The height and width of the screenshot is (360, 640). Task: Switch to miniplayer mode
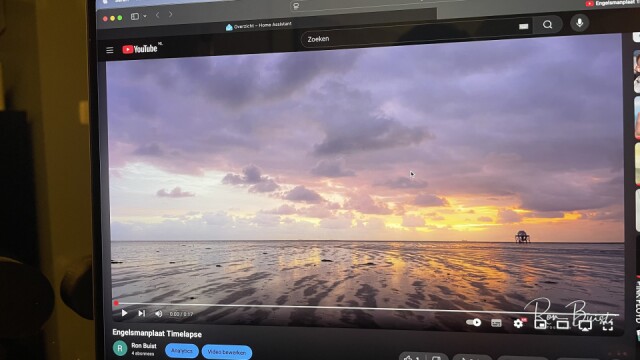tap(540, 324)
